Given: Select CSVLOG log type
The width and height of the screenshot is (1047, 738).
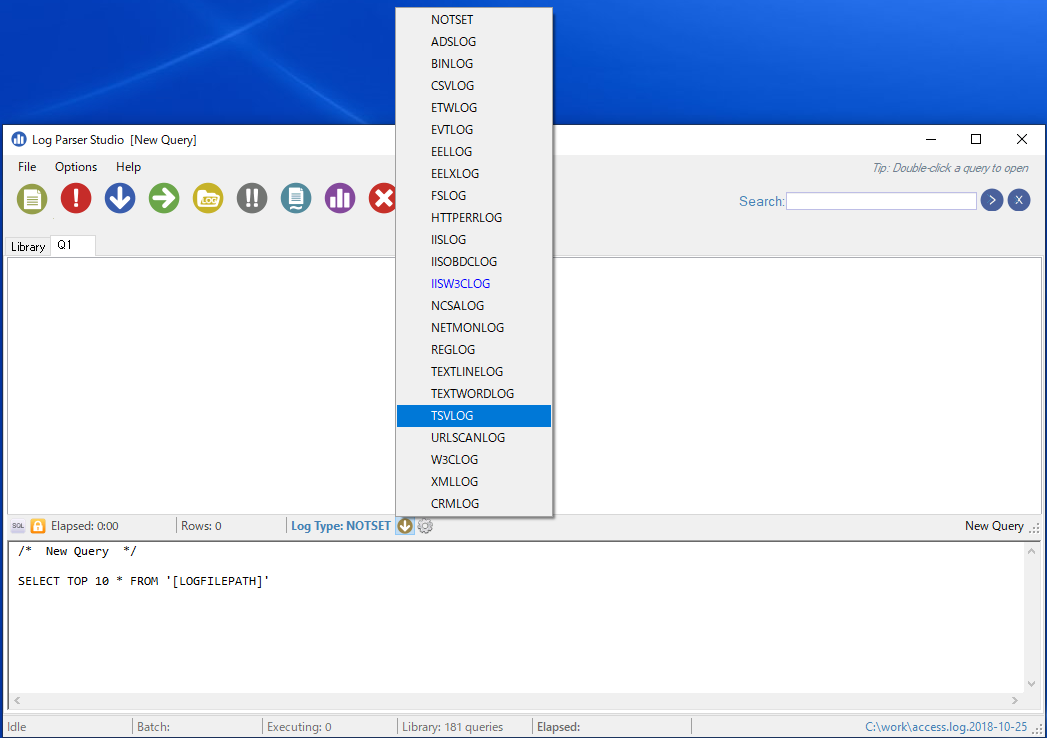Looking at the screenshot, I should 474,86.
